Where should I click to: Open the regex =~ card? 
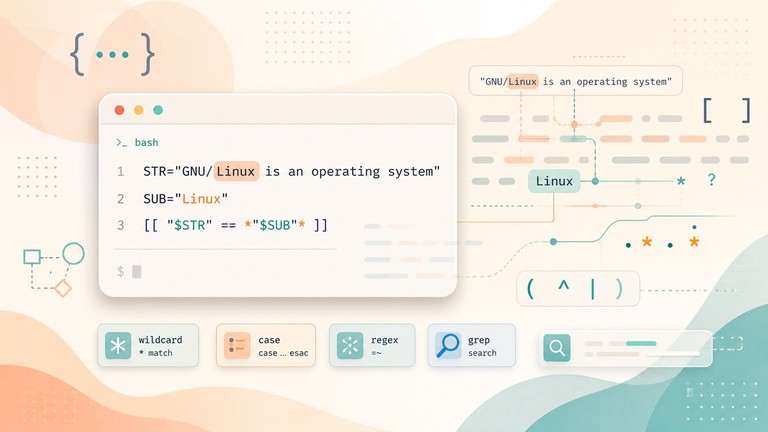[372, 345]
